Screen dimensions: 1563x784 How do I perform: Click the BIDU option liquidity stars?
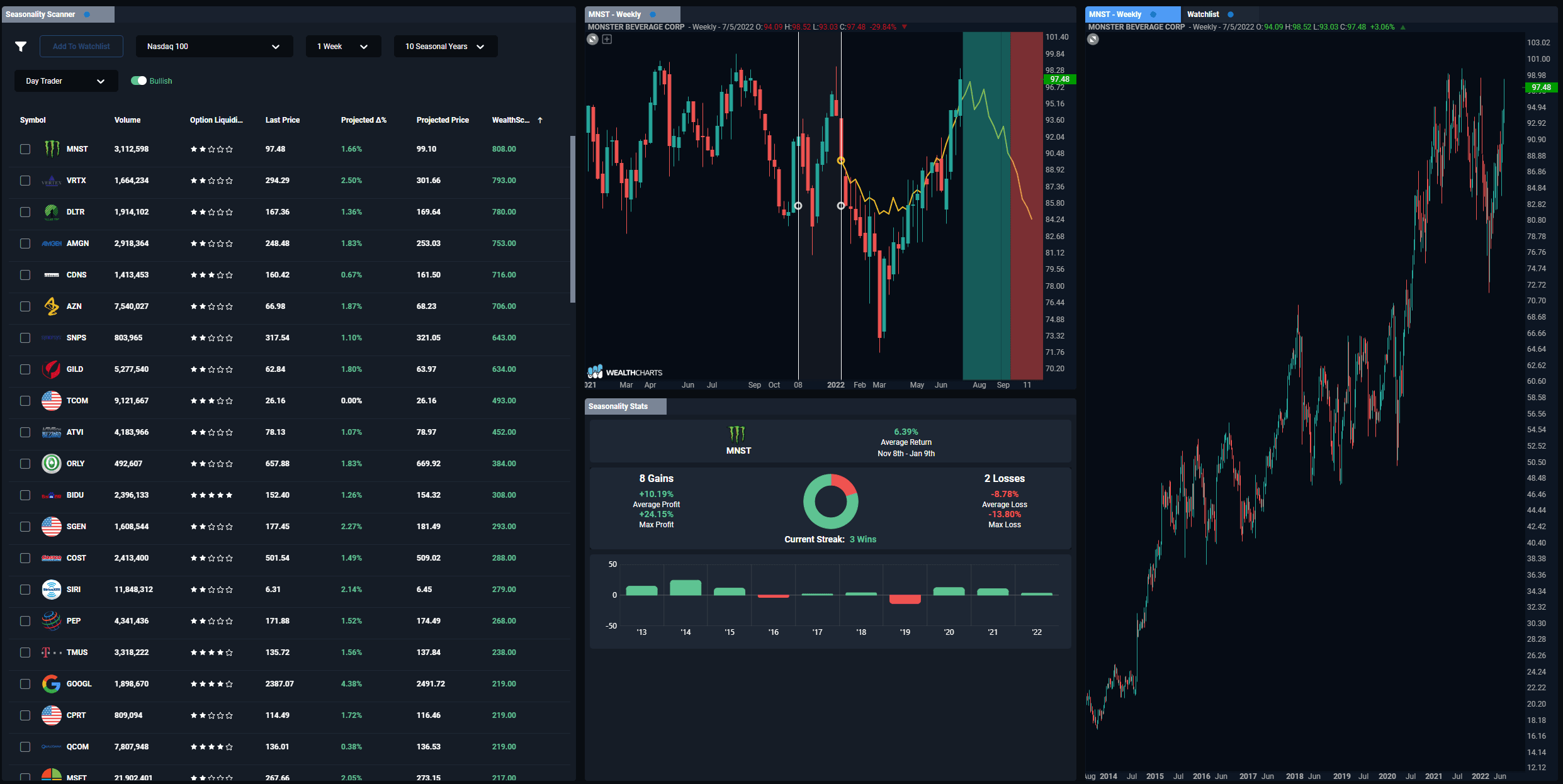(x=212, y=495)
